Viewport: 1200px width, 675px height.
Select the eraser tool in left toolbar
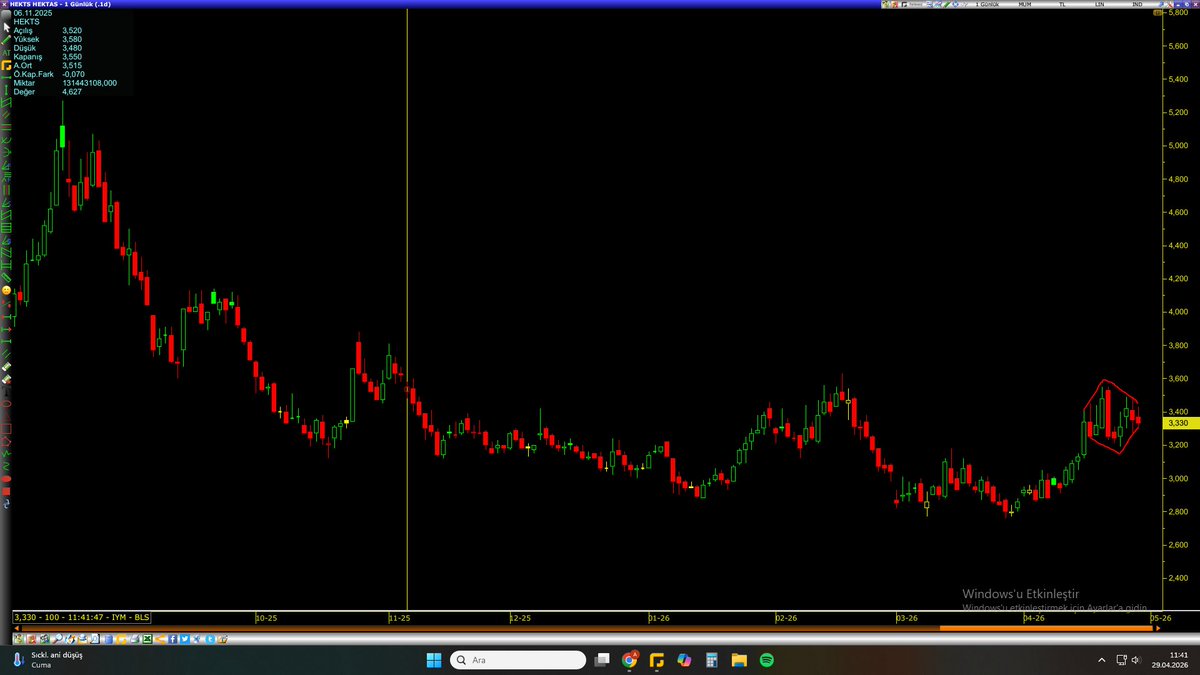pyautogui.click(x=6, y=367)
